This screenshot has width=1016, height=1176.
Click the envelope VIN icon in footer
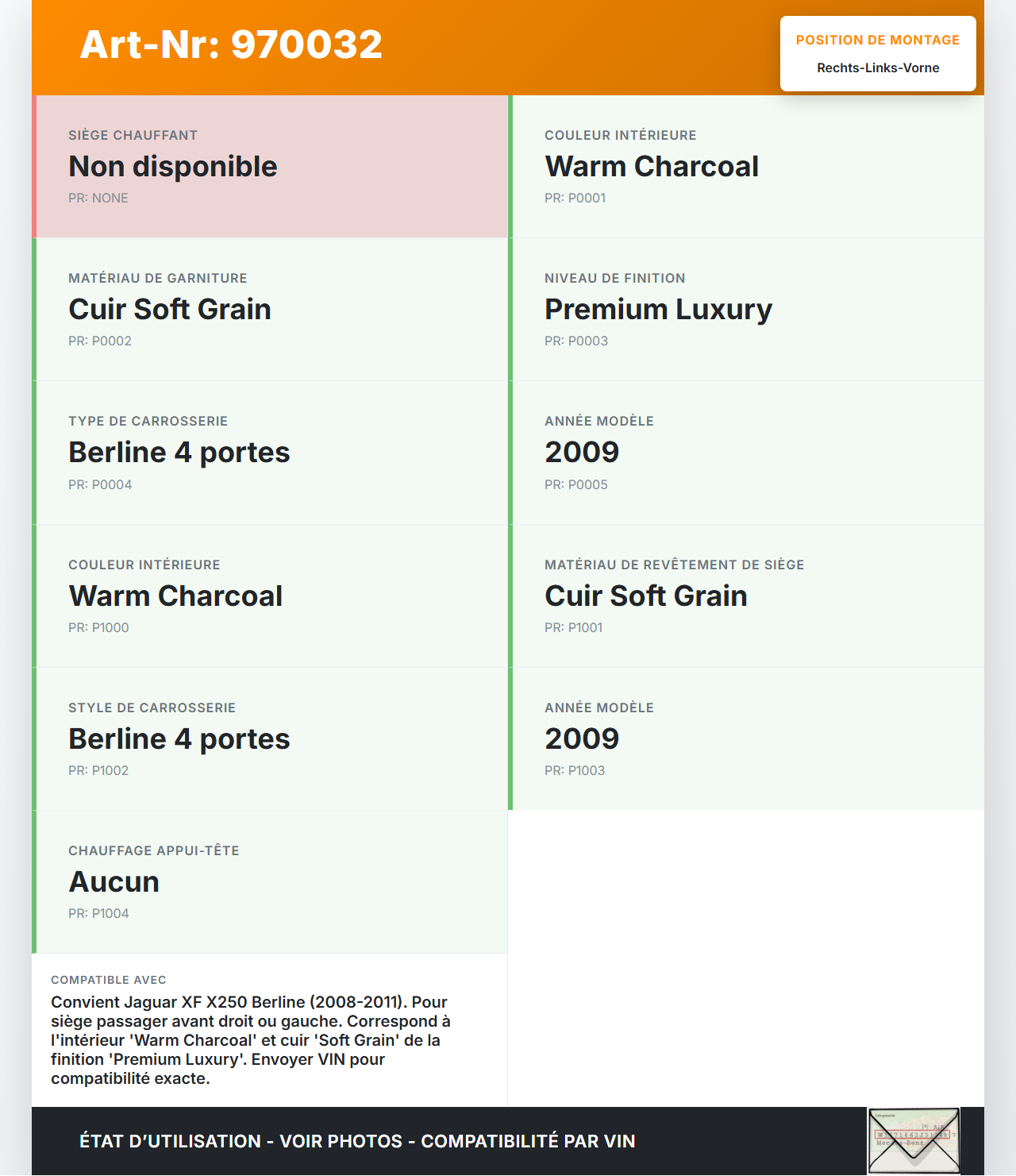(x=914, y=1140)
